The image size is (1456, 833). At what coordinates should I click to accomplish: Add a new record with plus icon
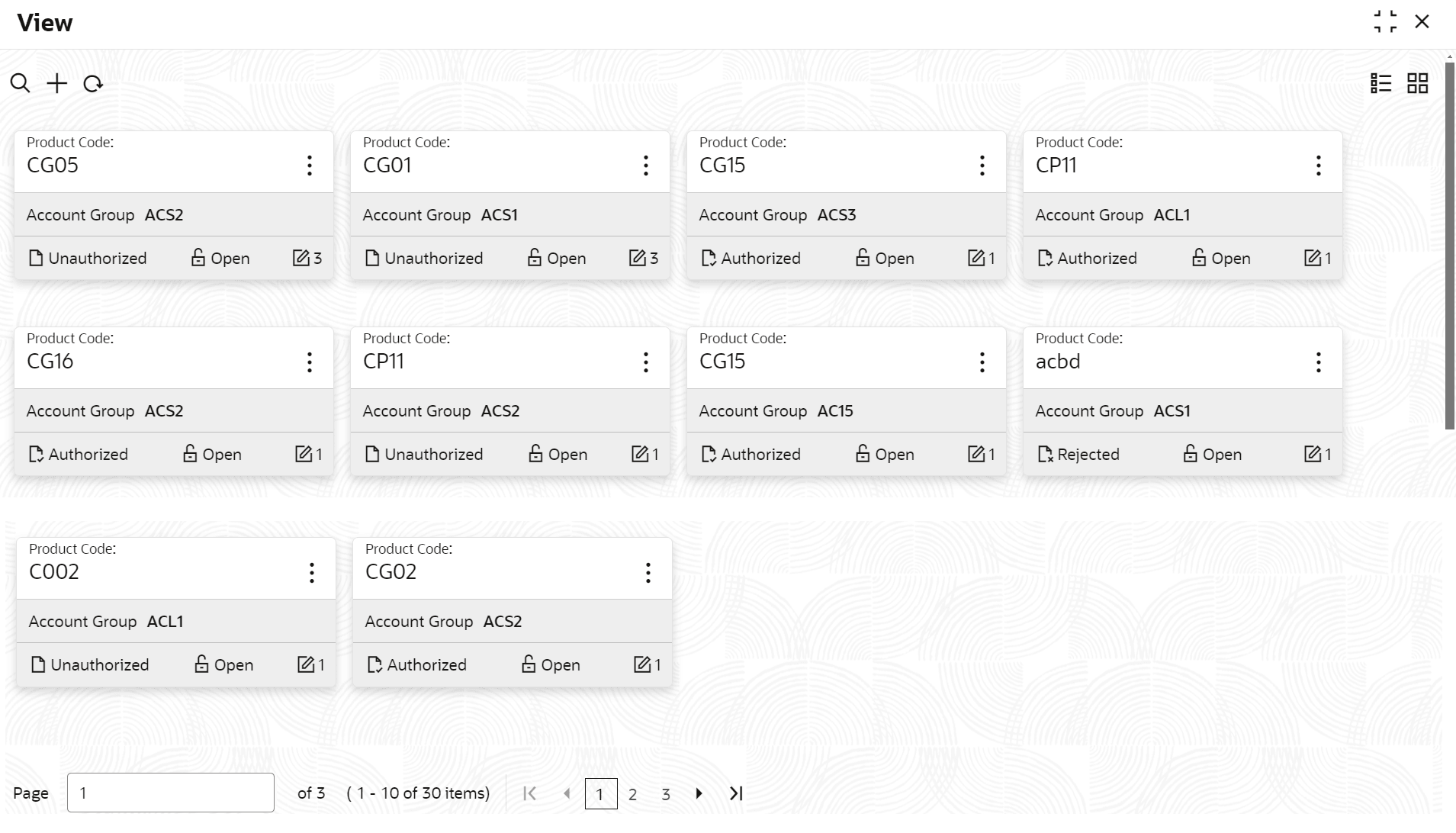click(57, 83)
